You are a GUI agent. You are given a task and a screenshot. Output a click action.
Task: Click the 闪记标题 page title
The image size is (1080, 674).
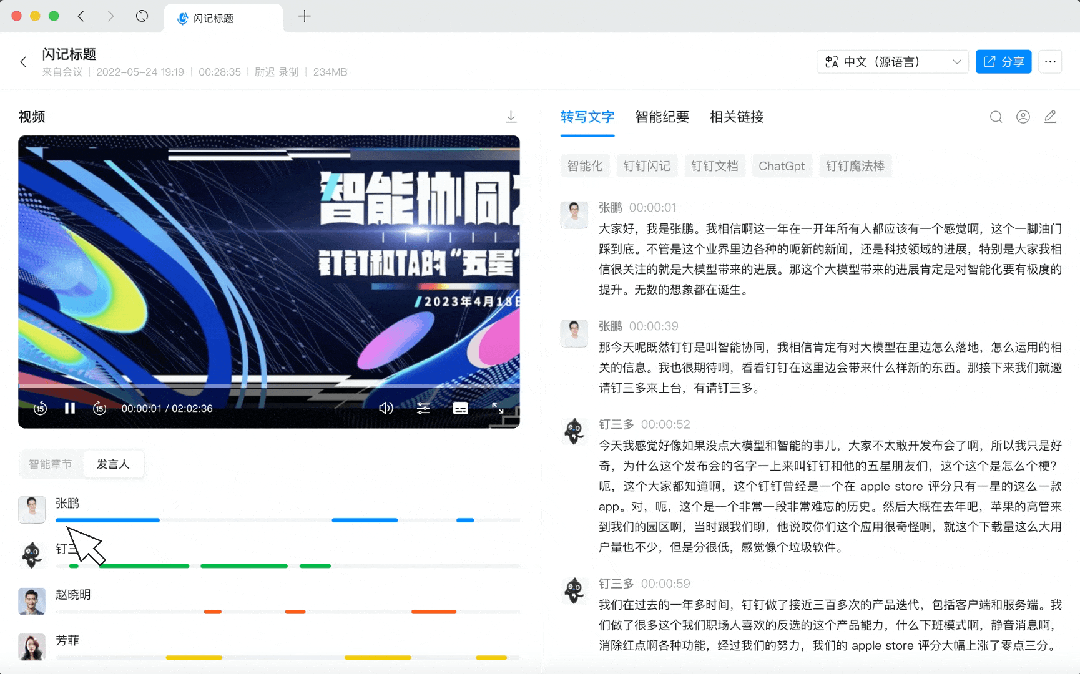(x=69, y=54)
